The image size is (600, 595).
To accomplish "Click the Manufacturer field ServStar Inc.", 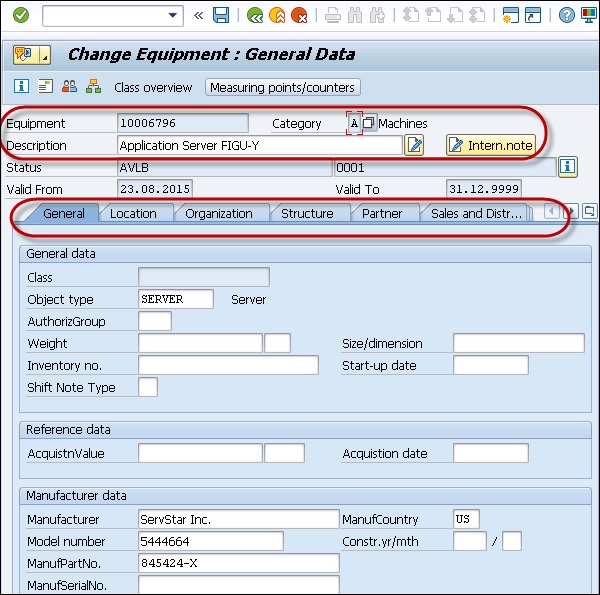I will coord(239,519).
